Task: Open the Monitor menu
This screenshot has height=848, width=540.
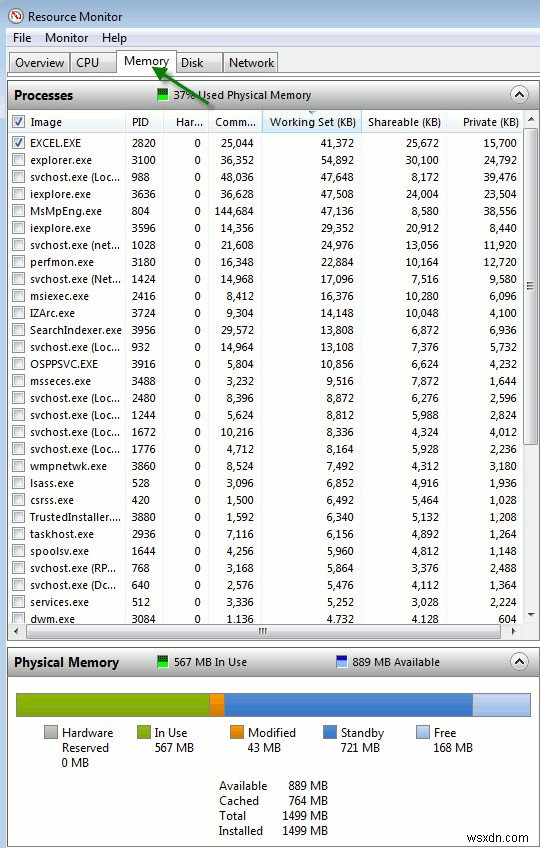Action: (67, 38)
